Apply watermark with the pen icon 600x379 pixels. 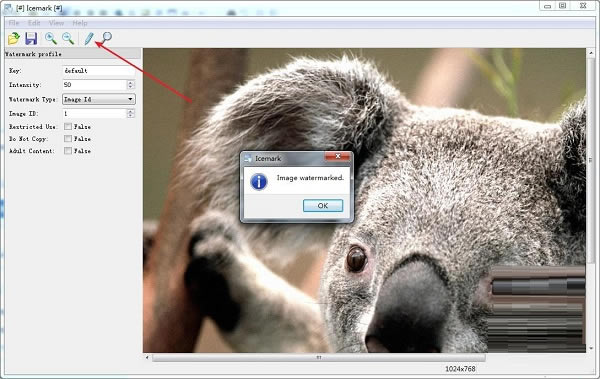click(x=89, y=38)
